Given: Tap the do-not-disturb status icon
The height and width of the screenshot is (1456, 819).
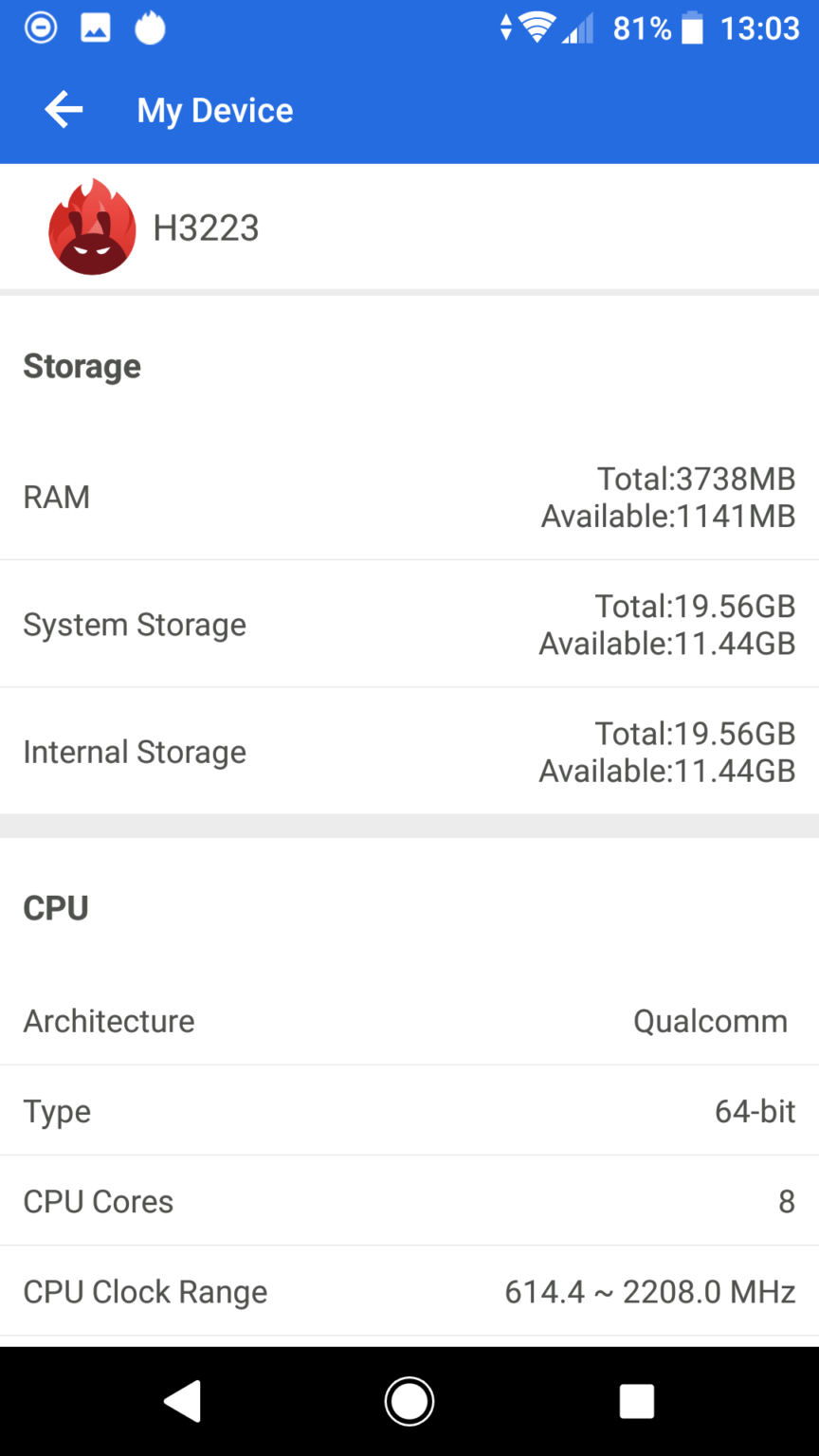Looking at the screenshot, I should tap(41, 28).
